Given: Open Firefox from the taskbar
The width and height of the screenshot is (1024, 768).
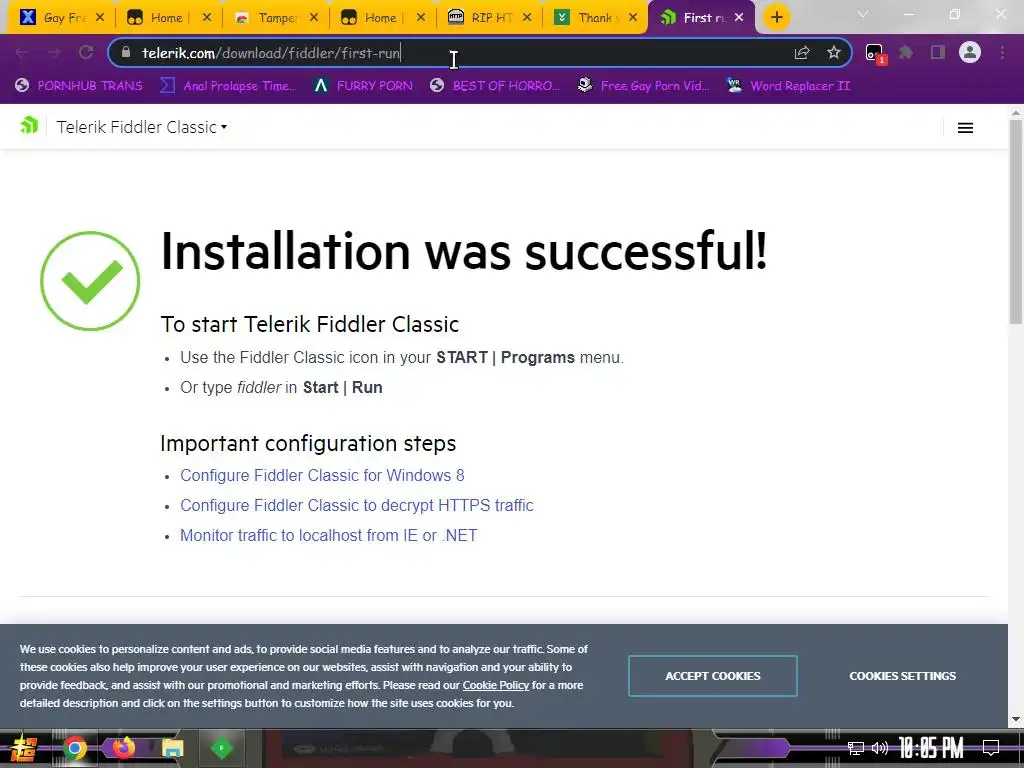Looking at the screenshot, I should 123,748.
